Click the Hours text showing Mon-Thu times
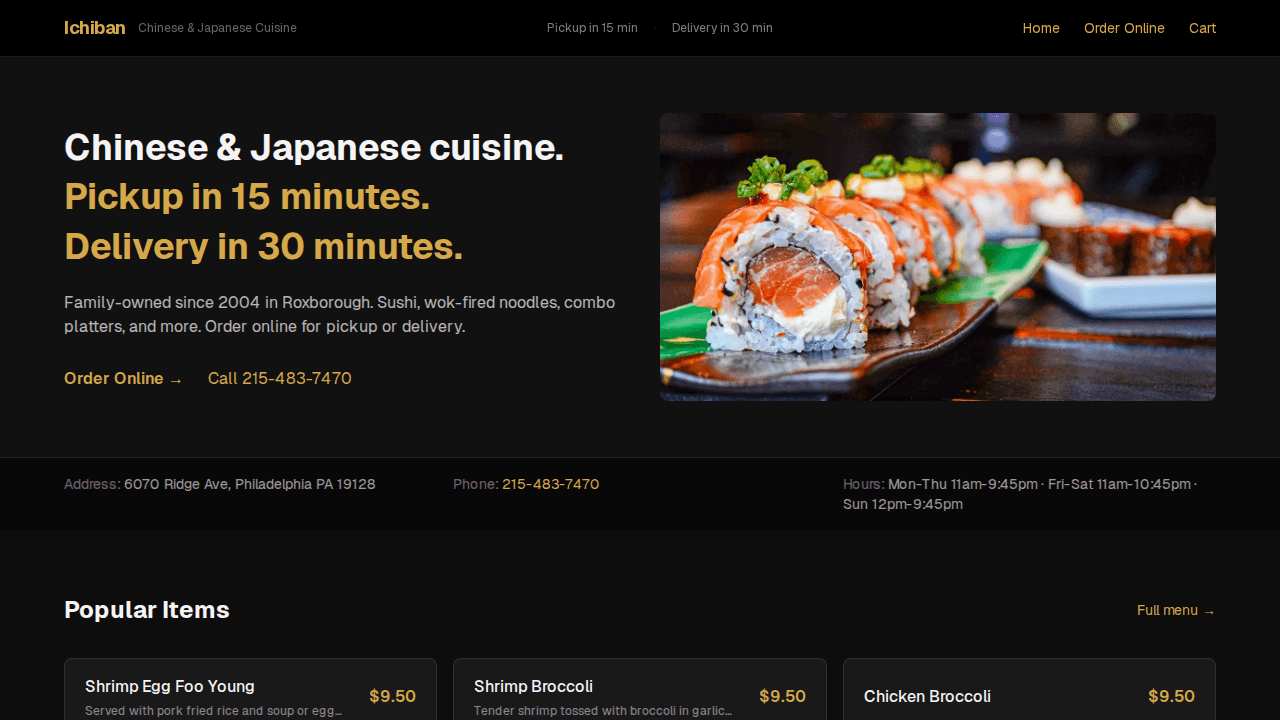Image resolution: width=1280 pixels, height=720 pixels. (x=962, y=484)
